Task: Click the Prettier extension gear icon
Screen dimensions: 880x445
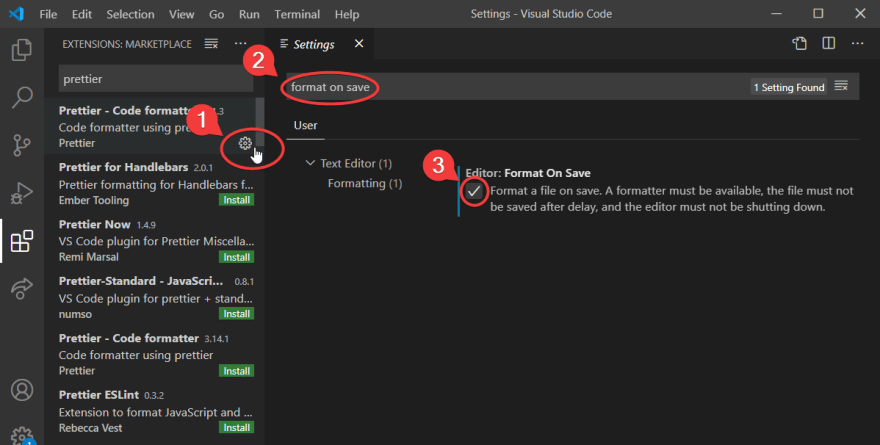Action: (x=245, y=143)
